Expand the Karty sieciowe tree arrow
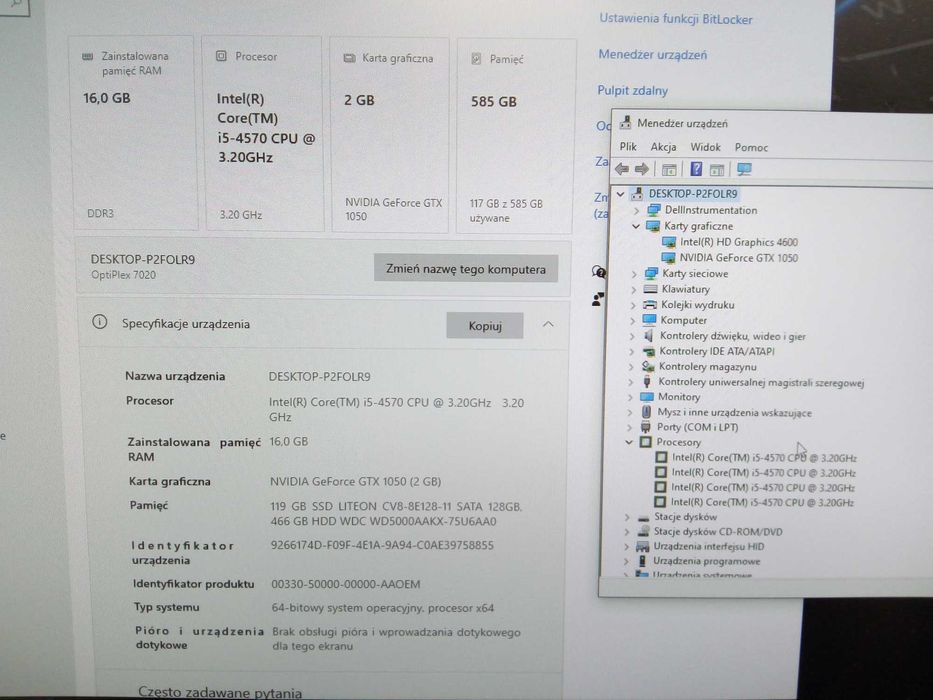Viewport: 933px width, 700px height. pos(634,274)
